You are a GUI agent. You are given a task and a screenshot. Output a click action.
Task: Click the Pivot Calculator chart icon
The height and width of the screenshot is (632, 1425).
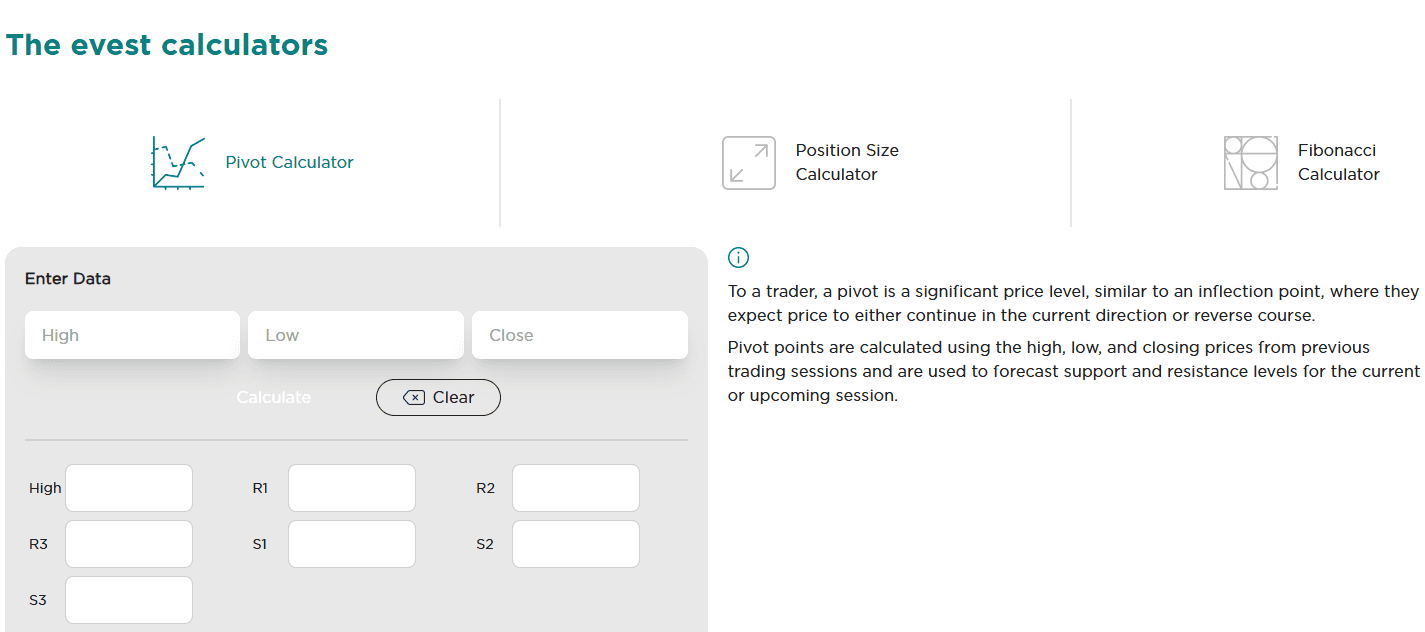point(178,163)
